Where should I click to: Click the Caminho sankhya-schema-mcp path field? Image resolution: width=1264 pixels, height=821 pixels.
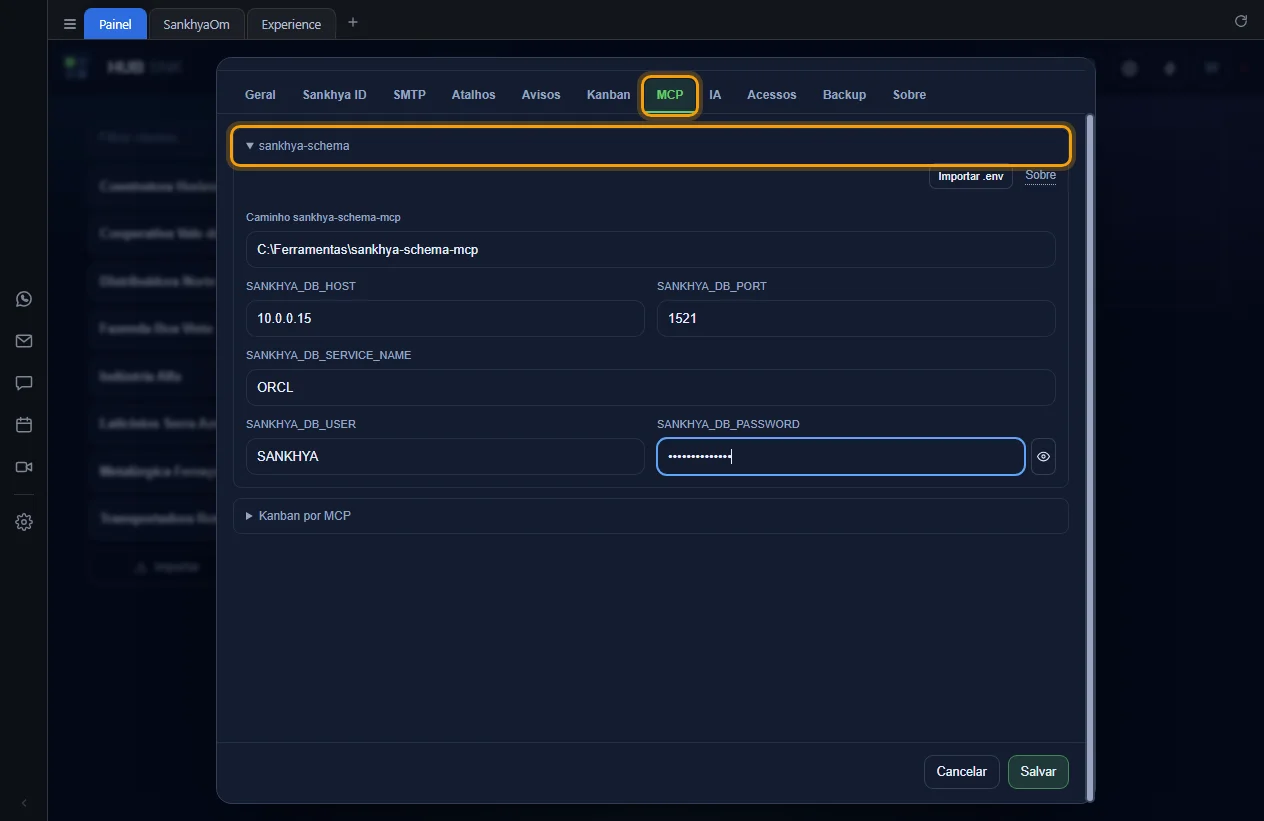pyautogui.click(x=651, y=249)
